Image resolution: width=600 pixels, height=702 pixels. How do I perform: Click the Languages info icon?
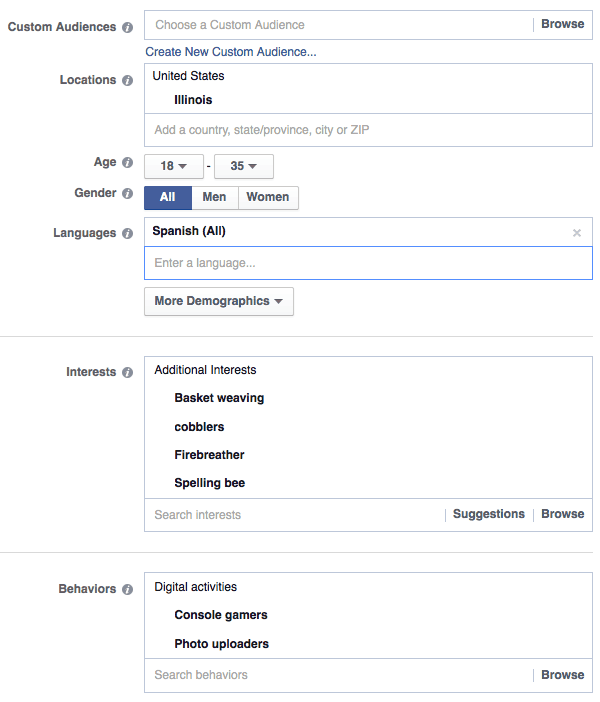click(x=128, y=233)
